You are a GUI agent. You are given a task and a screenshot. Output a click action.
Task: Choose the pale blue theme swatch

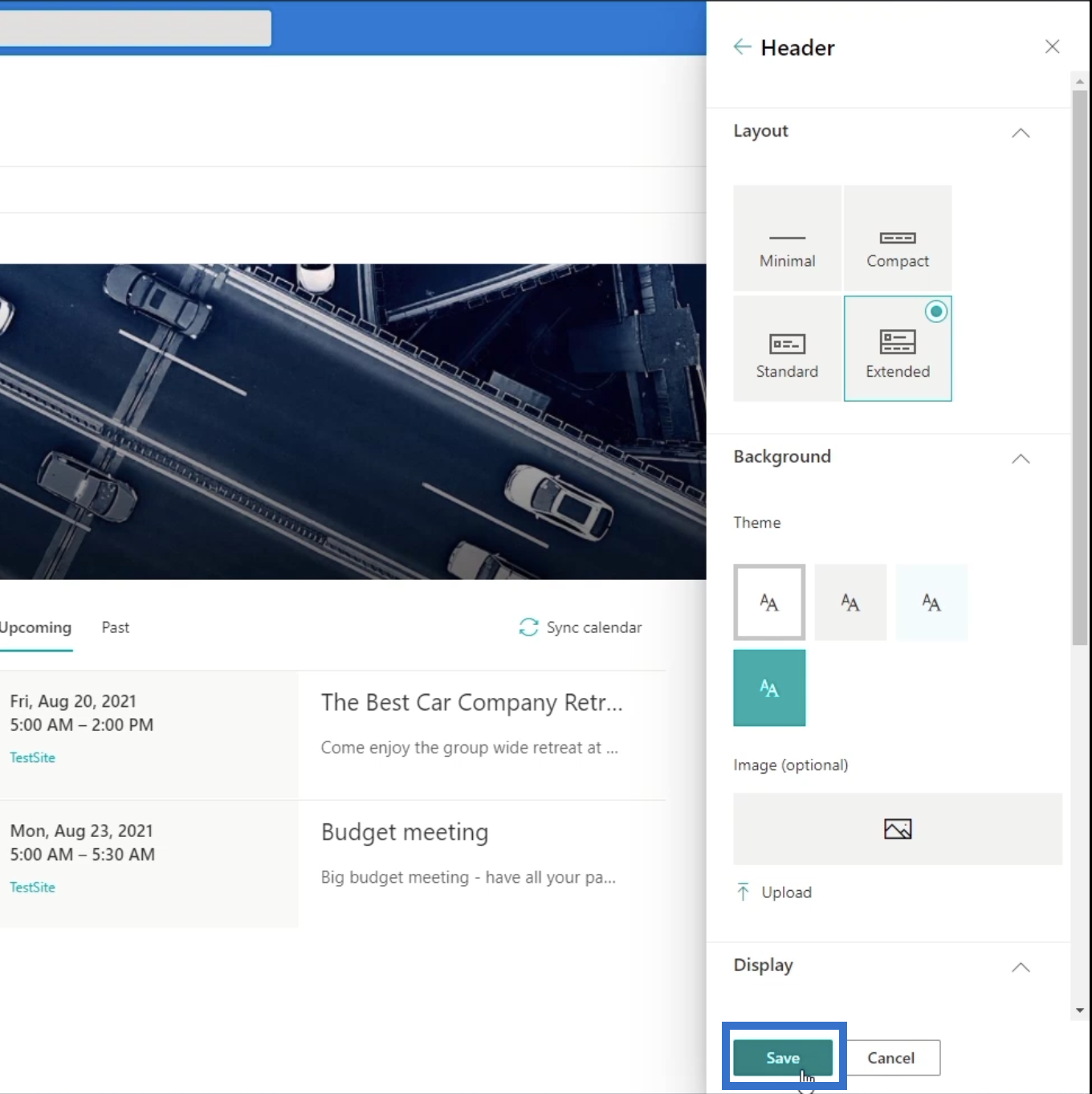pyautogui.click(x=931, y=602)
